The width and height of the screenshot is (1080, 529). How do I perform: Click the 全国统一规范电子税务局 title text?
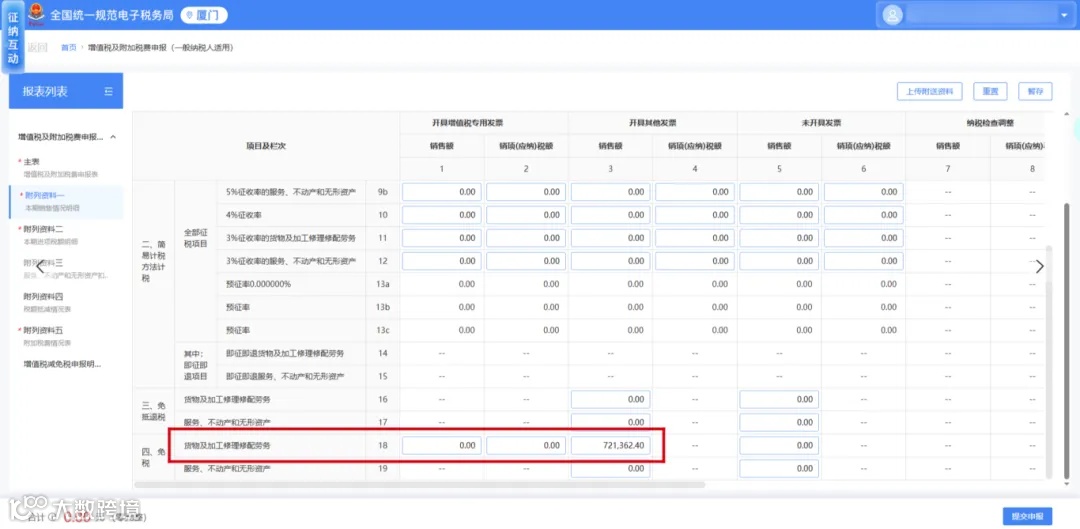pyautogui.click(x=112, y=15)
